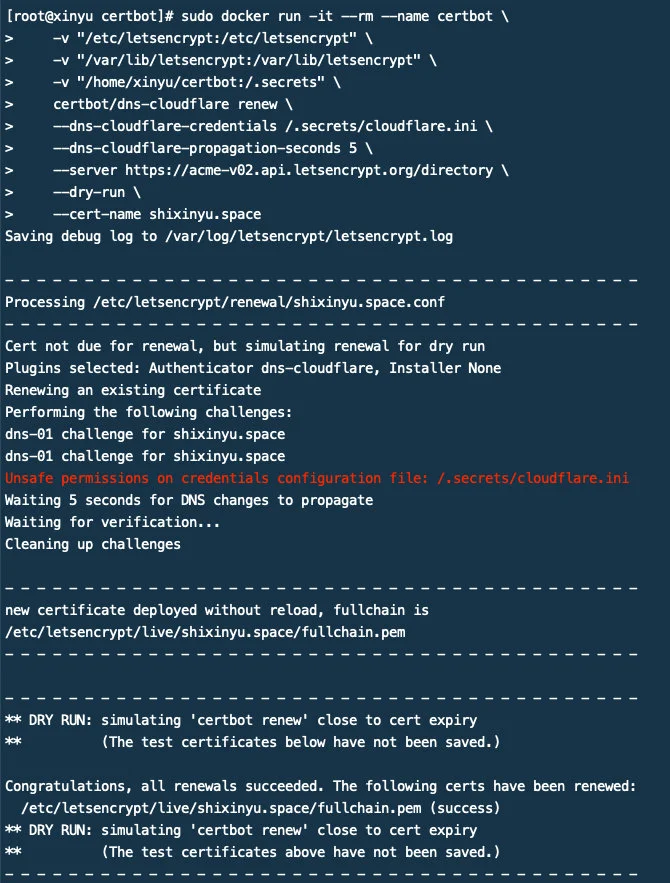Click the red unsafe permissions warning
The image size is (670, 883).
(x=317, y=478)
